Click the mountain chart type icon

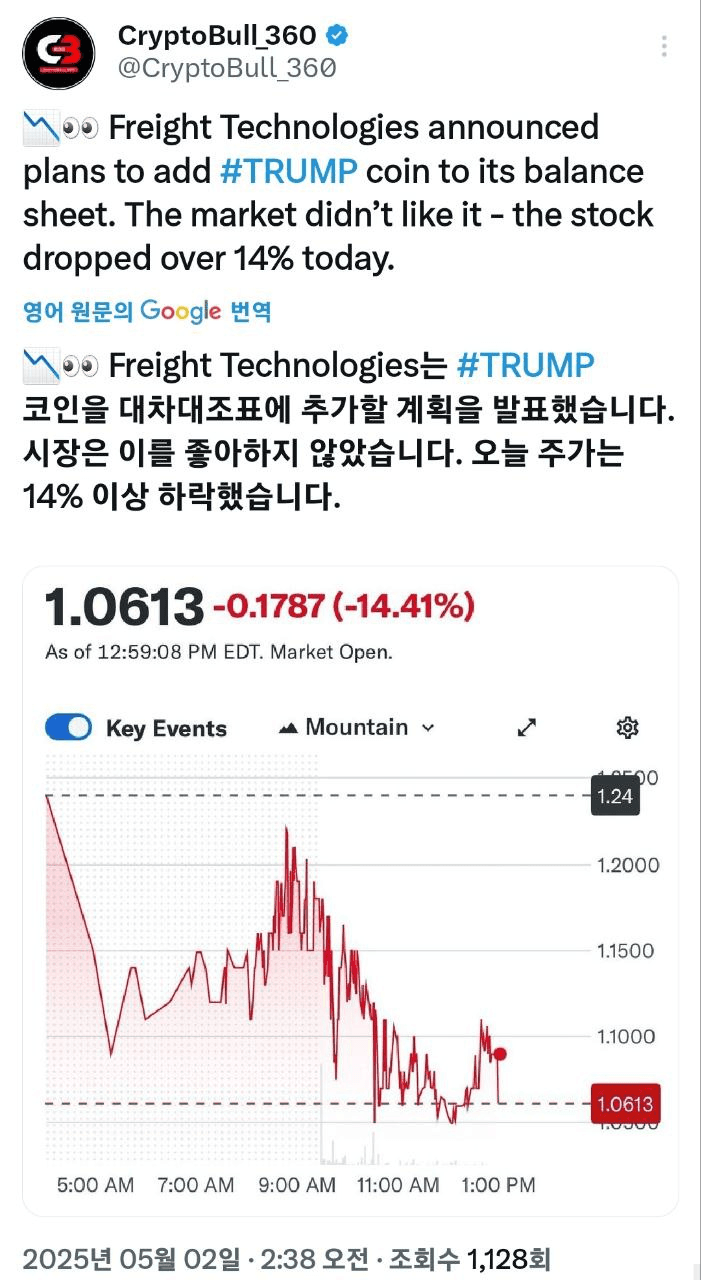point(289,728)
